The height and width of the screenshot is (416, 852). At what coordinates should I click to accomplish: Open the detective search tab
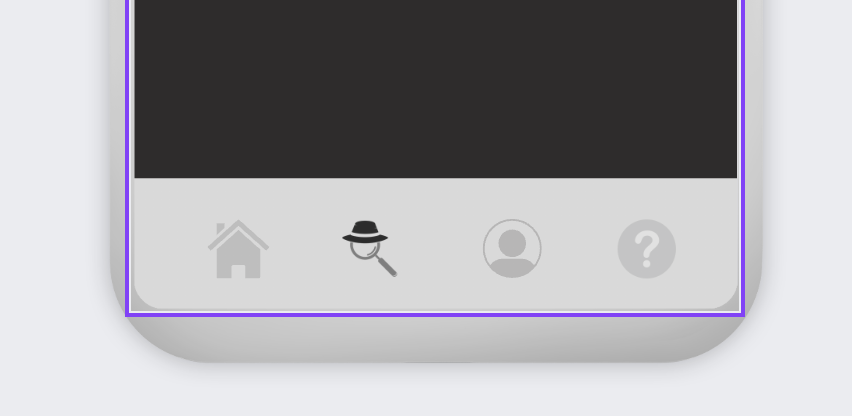coord(369,249)
